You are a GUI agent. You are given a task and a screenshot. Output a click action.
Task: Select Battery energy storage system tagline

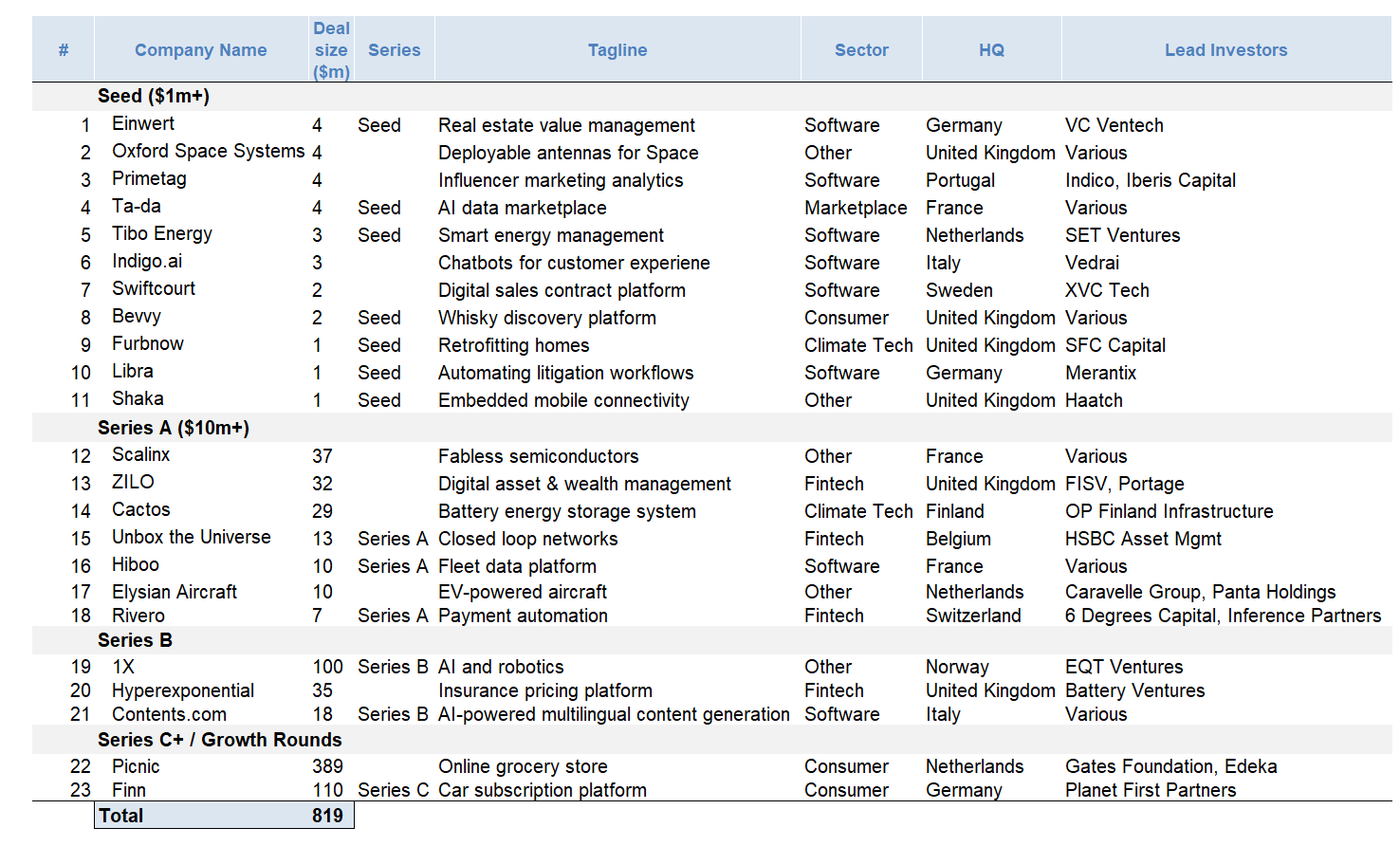point(567,511)
